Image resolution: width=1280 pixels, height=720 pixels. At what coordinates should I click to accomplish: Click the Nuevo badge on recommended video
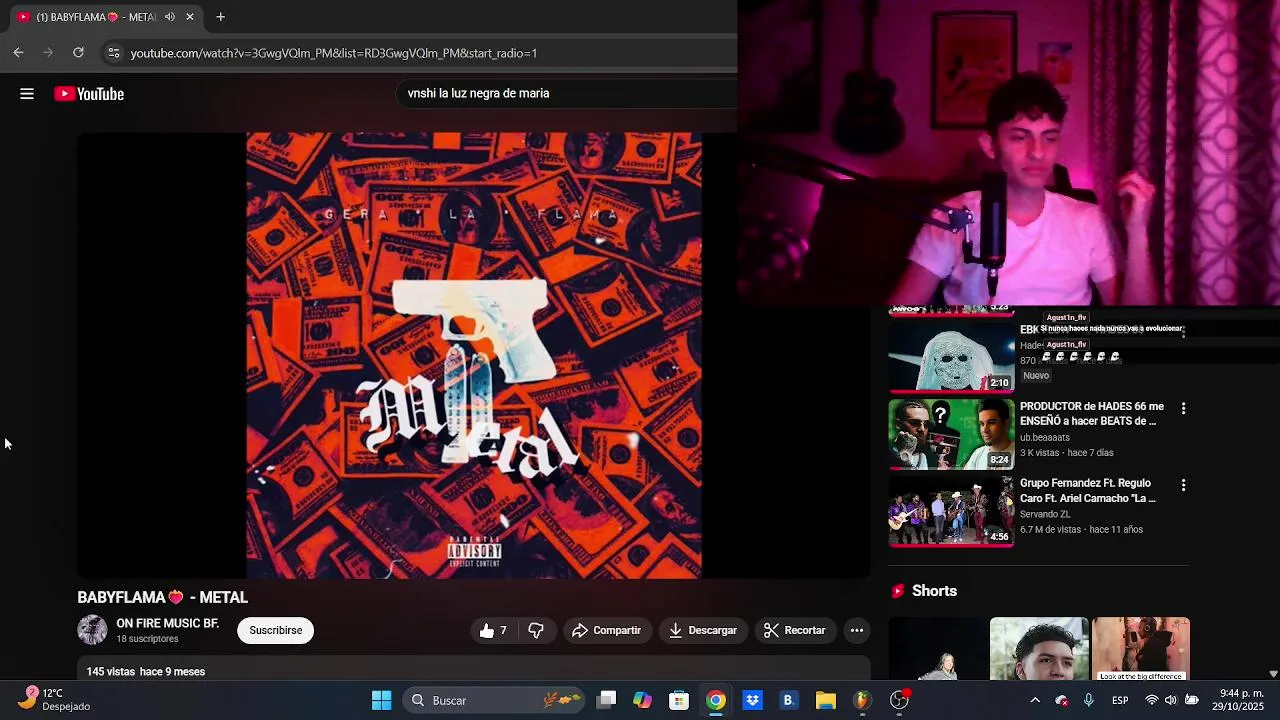point(1036,376)
